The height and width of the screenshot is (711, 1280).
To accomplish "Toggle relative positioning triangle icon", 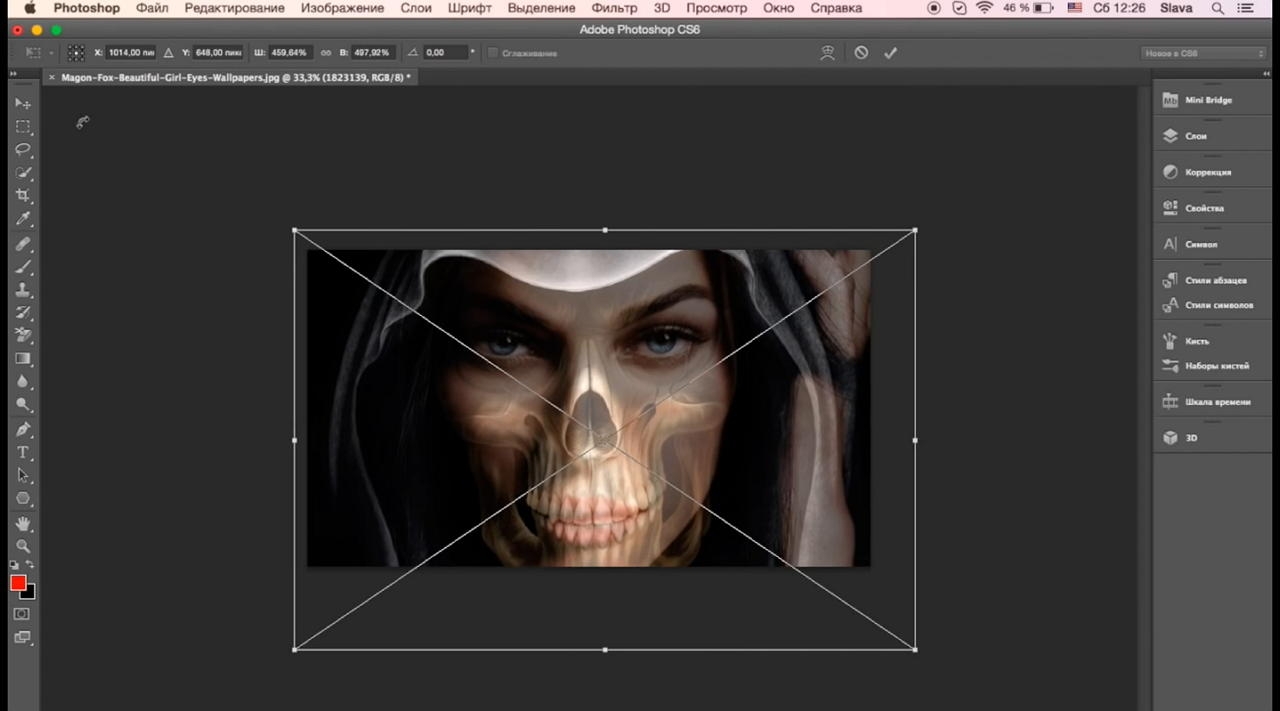I will click(x=168, y=53).
